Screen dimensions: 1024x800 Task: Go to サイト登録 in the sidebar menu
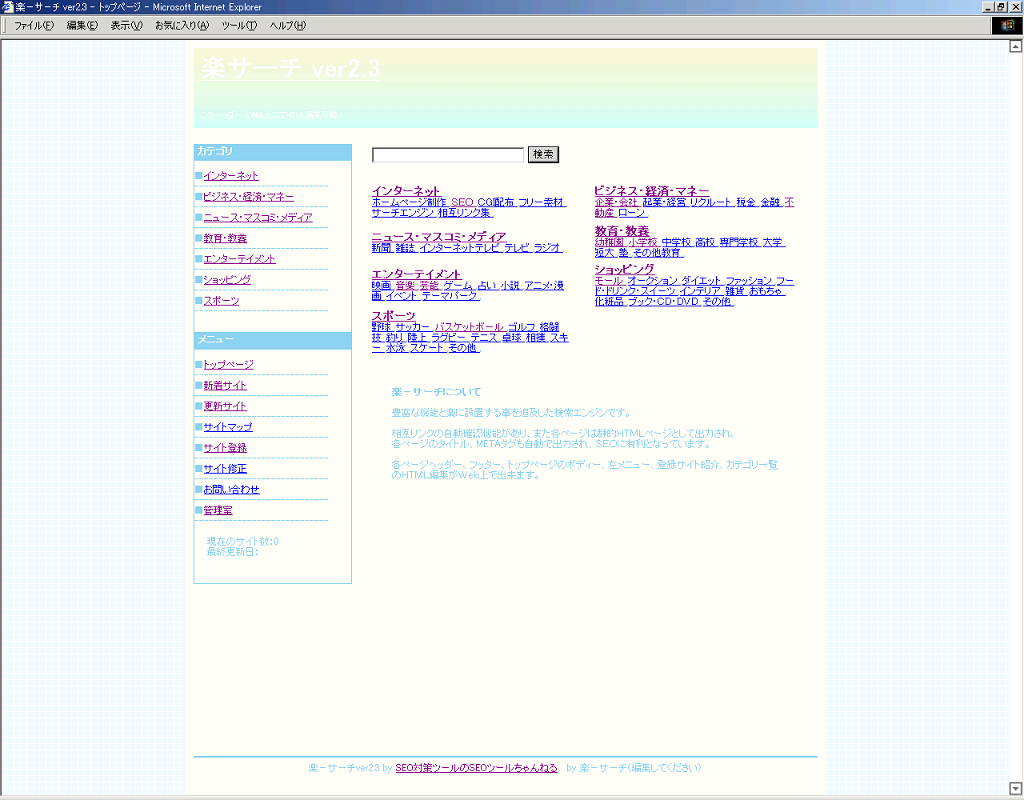[225, 448]
